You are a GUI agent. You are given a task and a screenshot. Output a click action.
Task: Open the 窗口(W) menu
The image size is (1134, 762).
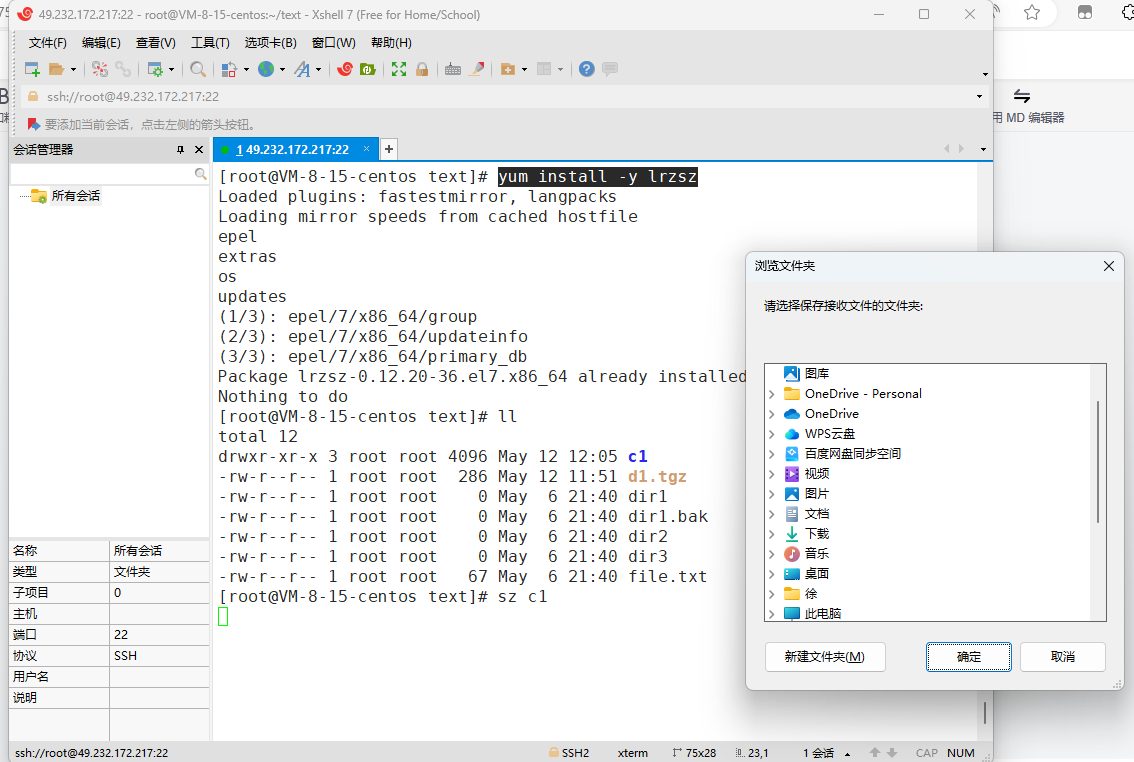coord(333,43)
